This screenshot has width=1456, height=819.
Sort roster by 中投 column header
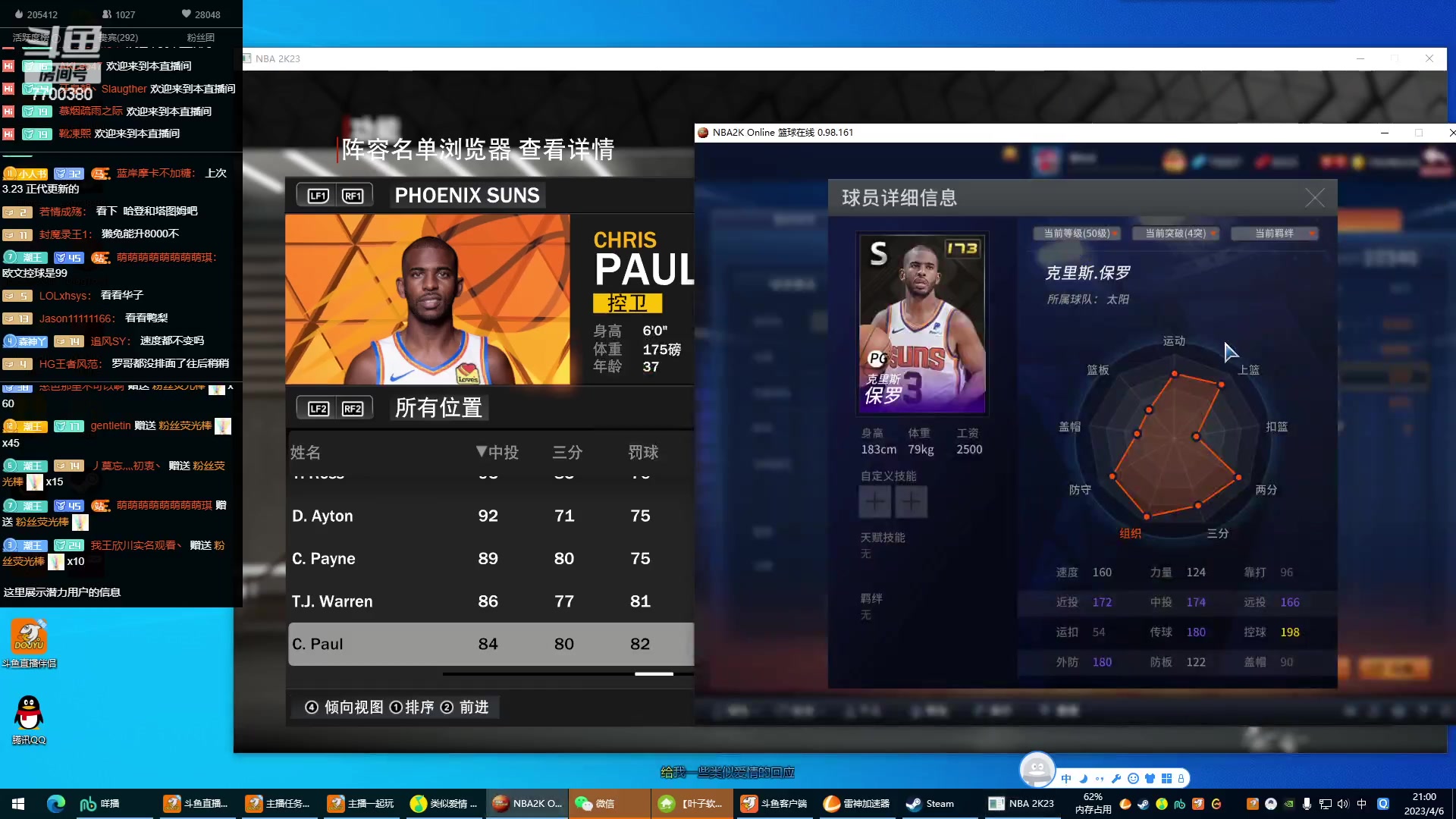click(497, 453)
